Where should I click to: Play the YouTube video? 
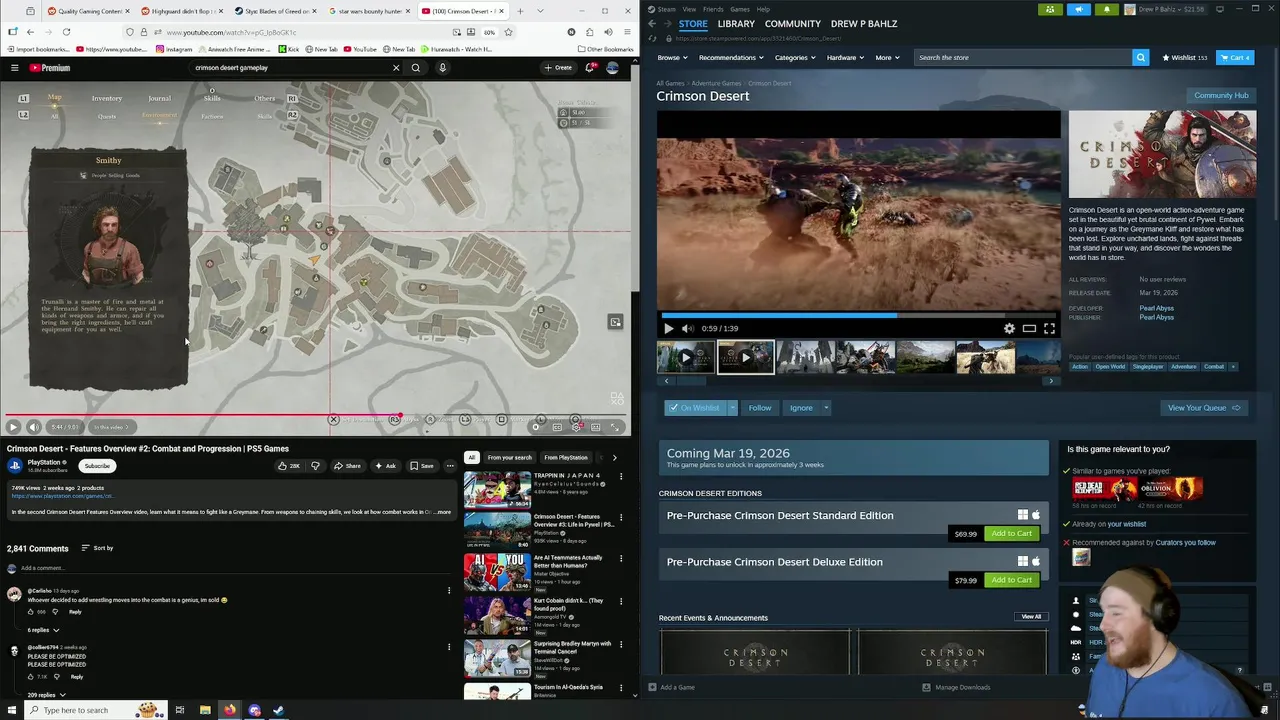(13, 427)
